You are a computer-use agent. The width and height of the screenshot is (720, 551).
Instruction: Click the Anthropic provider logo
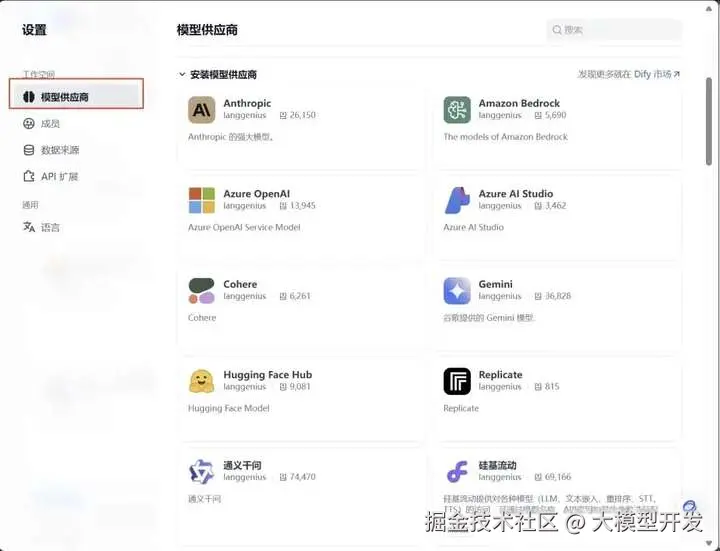(x=202, y=110)
